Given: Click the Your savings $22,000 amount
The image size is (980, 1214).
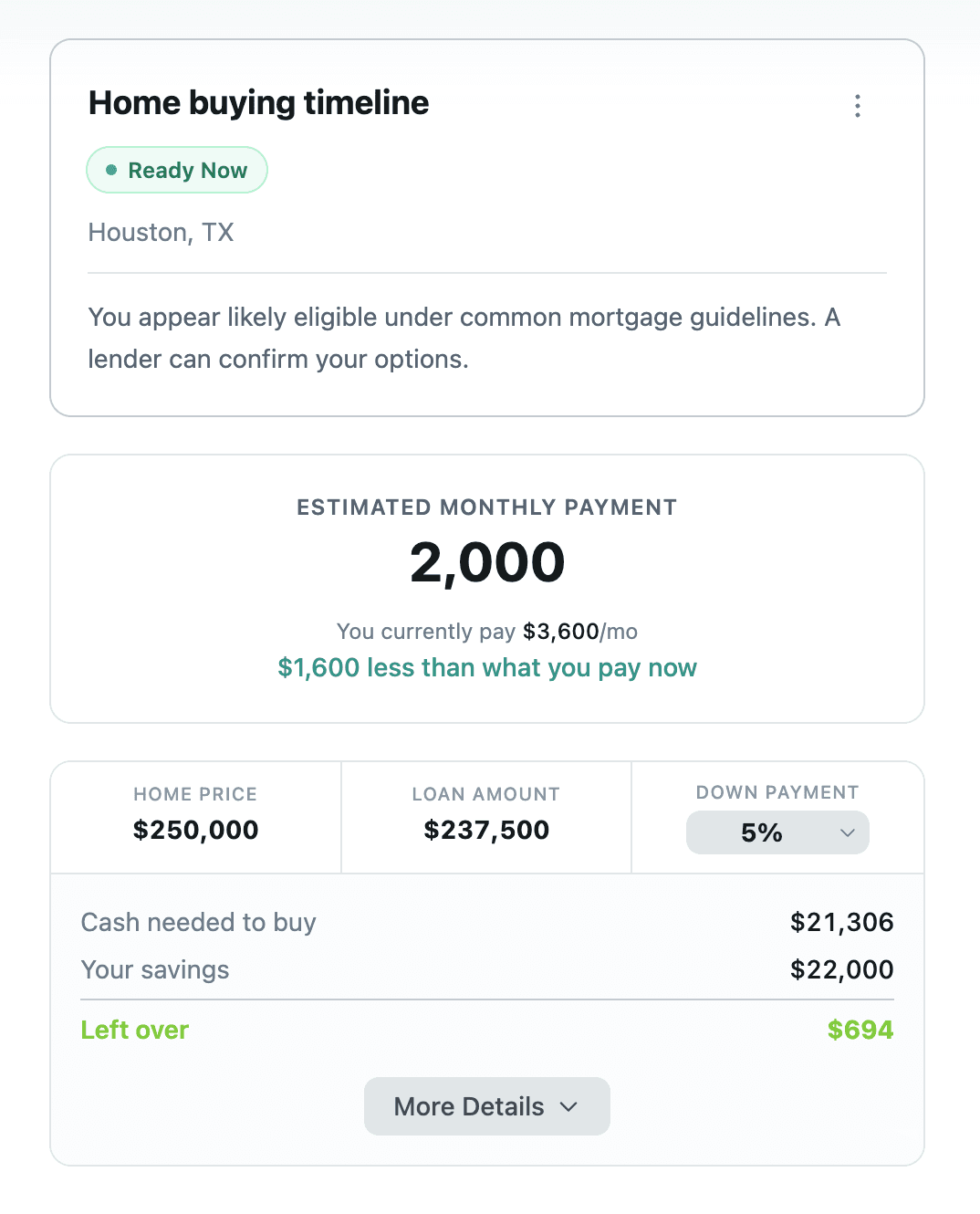Looking at the screenshot, I should [x=842, y=969].
